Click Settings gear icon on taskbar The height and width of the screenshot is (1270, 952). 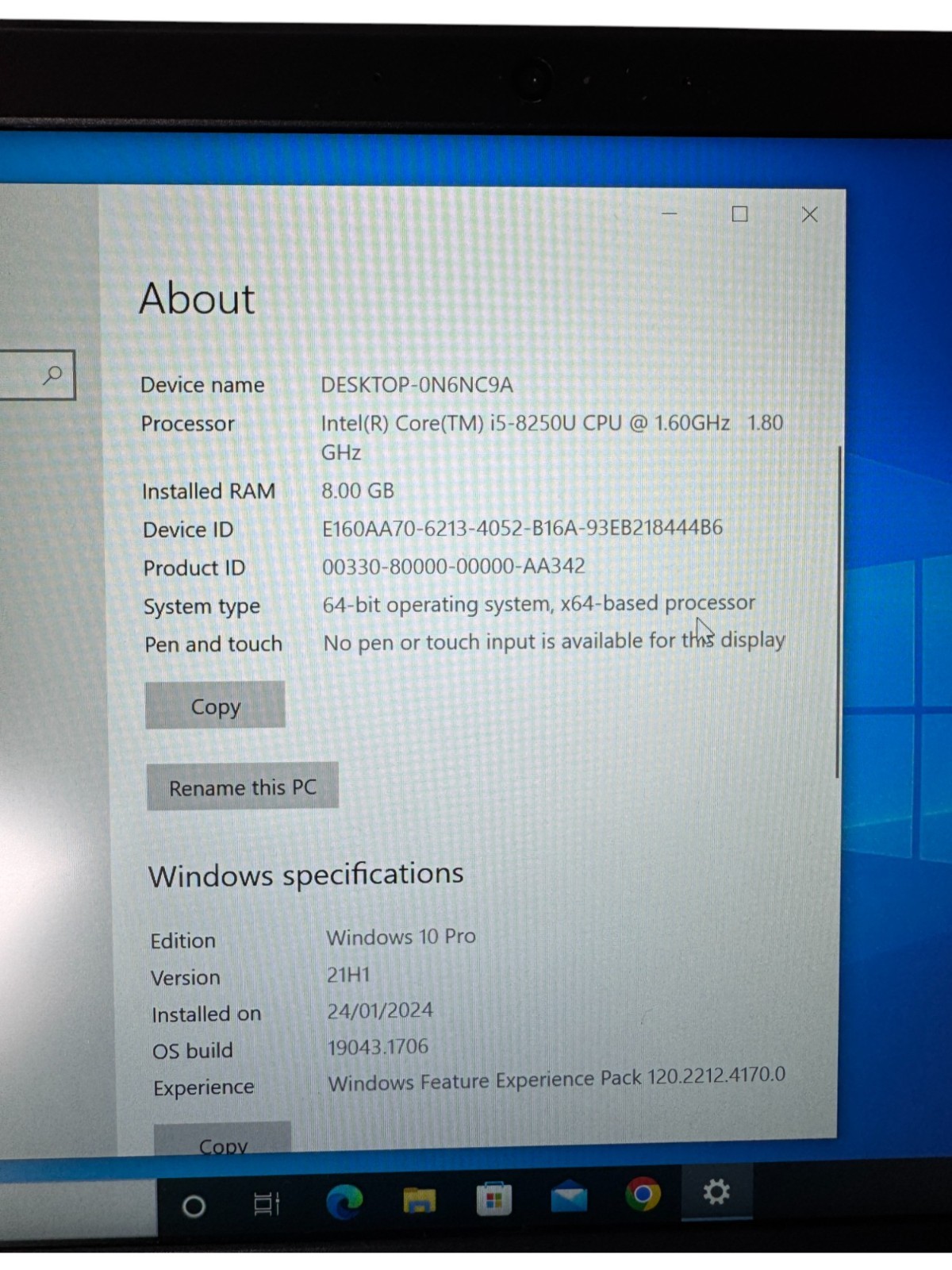coord(716,1191)
